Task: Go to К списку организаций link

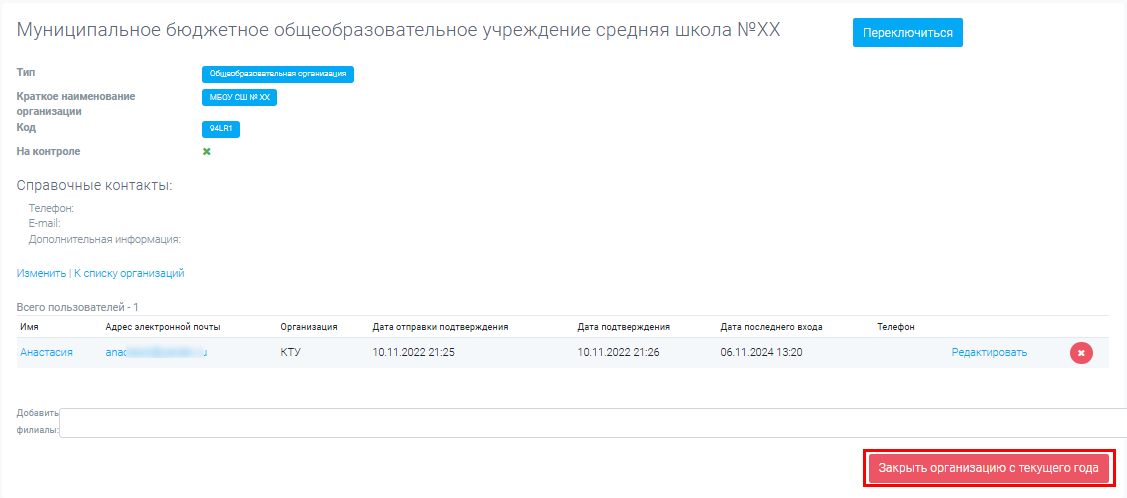Action: [x=129, y=274]
